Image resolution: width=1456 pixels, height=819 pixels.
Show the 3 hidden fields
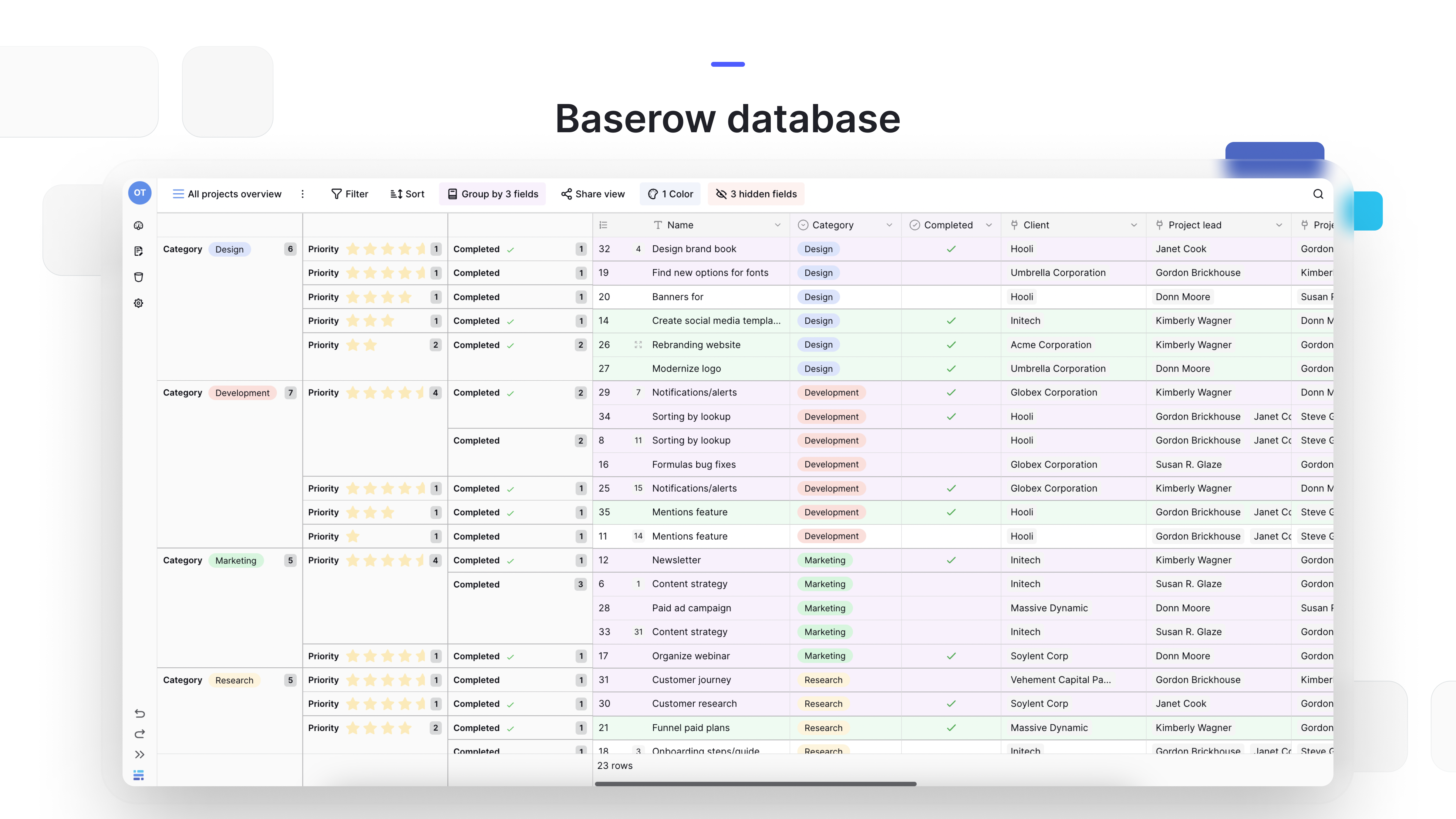(x=755, y=194)
